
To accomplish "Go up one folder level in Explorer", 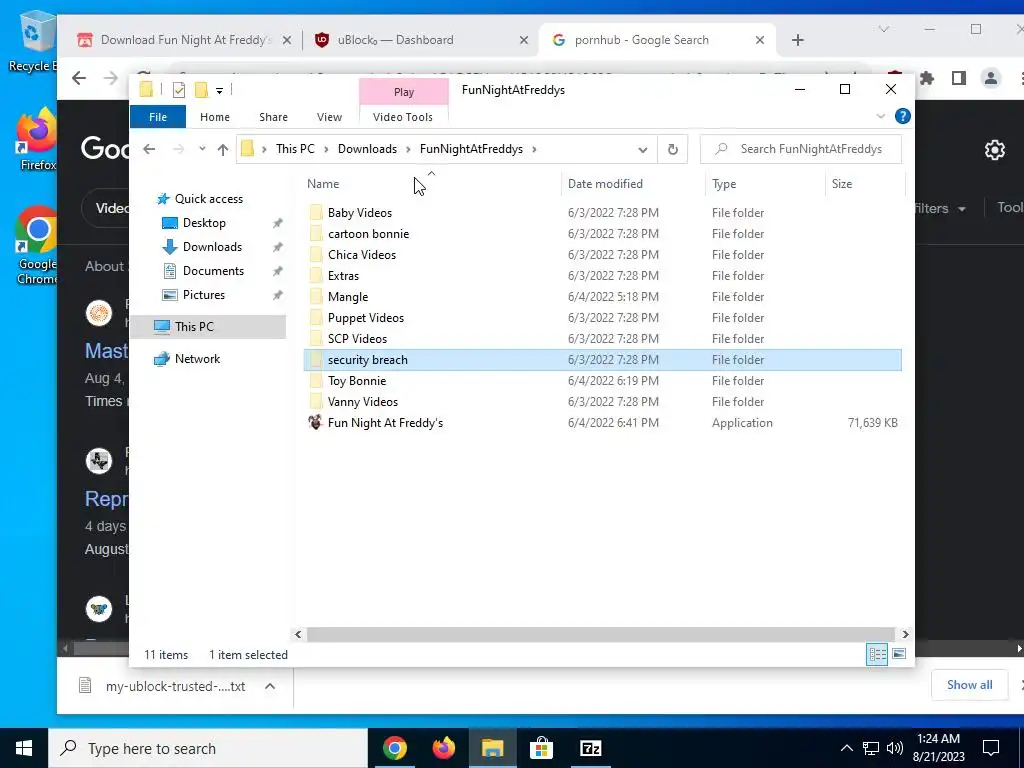I will click(223, 150).
